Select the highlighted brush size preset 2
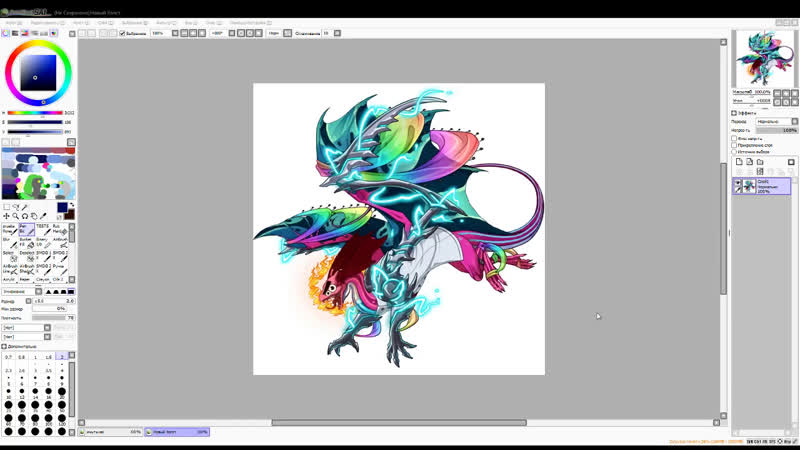This screenshot has width=800, height=450. 62,357
